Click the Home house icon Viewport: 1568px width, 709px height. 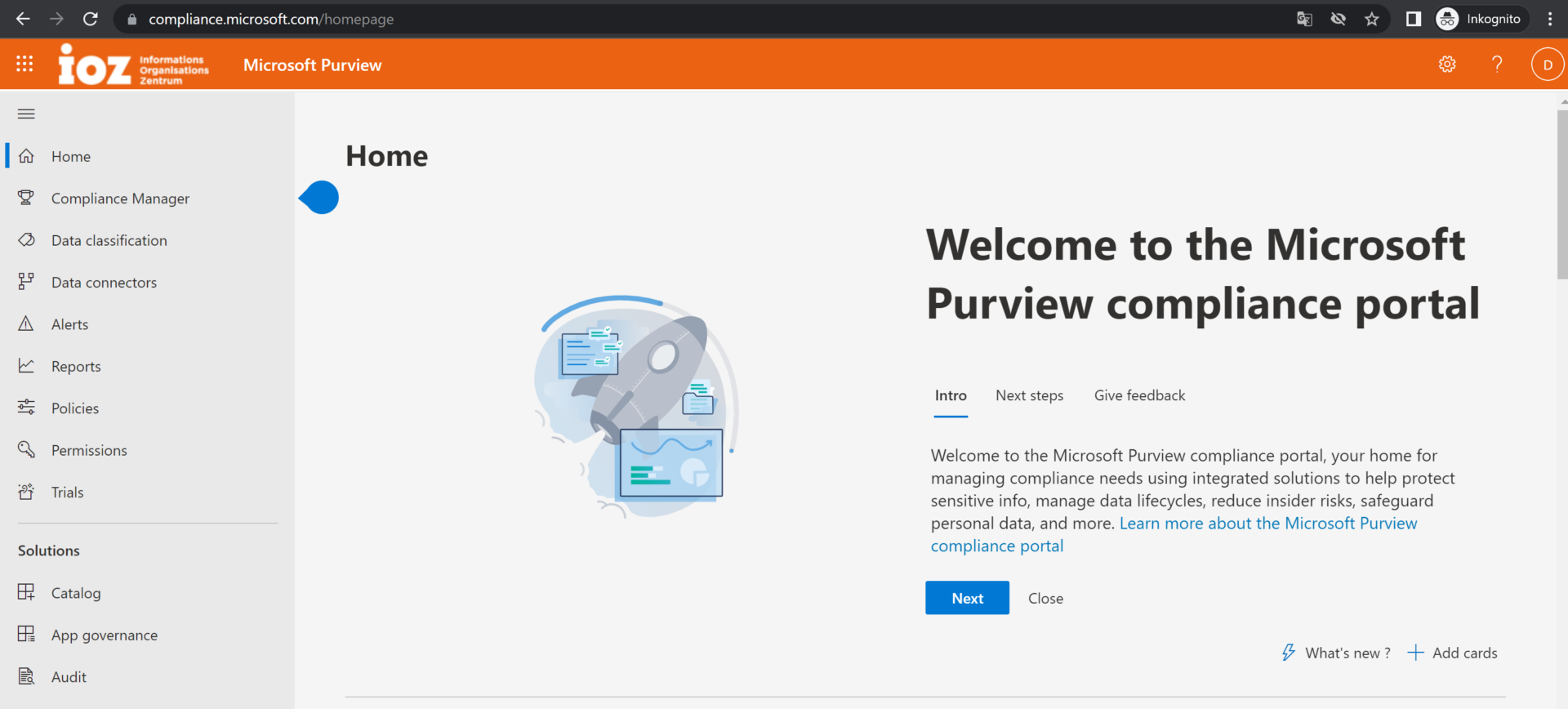(26, 156)
